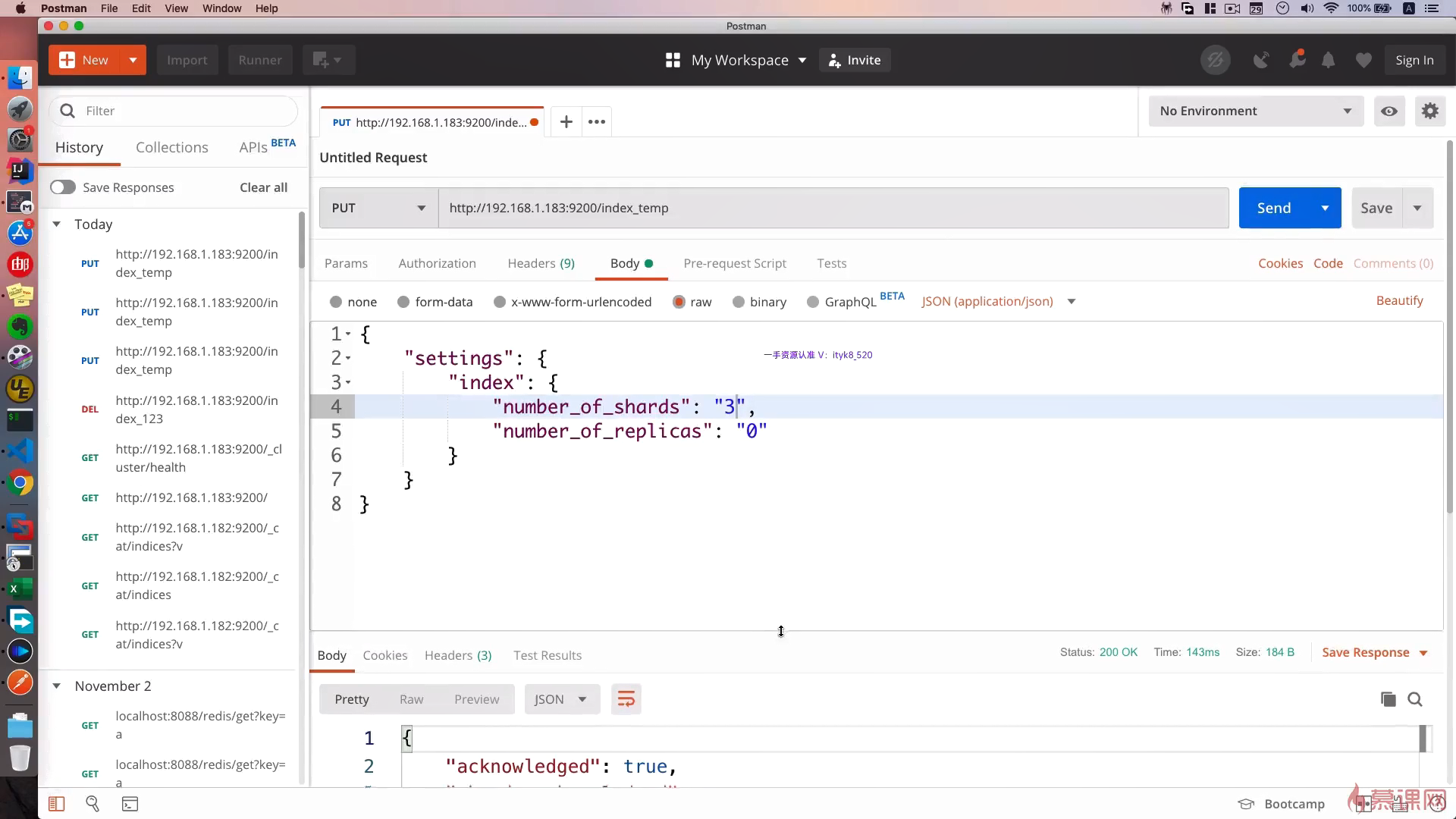The width and height of the screenshot is (1456, 819).
Task: Select the binary body type option
Action: coord(738,302)
